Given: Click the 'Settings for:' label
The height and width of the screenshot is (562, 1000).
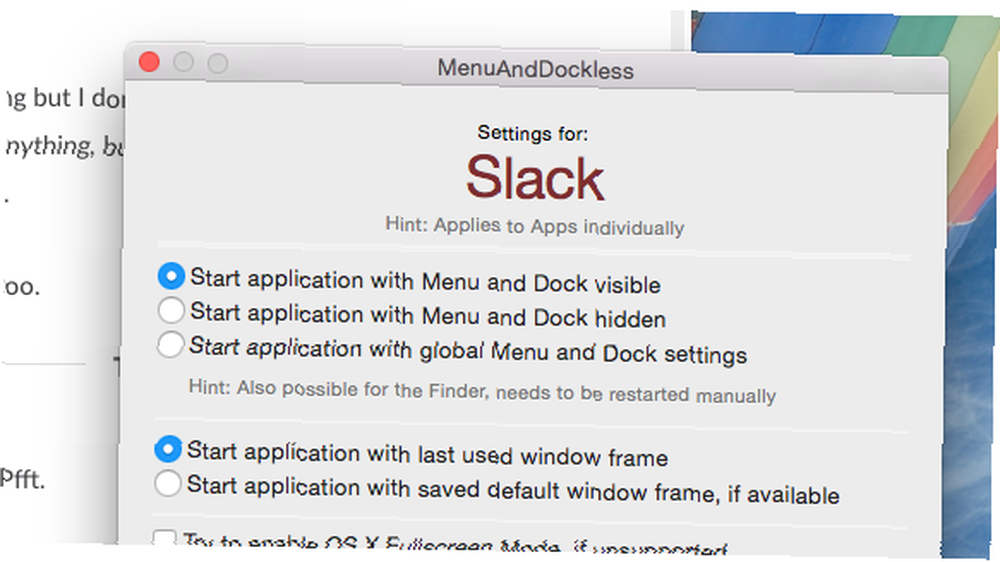Looking at the screenshot, I should [x=533, y=133].
